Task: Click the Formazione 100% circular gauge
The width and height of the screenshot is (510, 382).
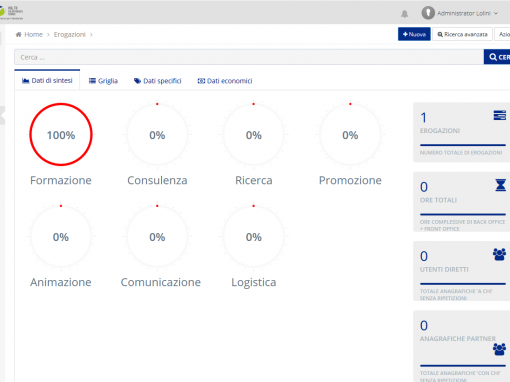Action: pos(61,135)
